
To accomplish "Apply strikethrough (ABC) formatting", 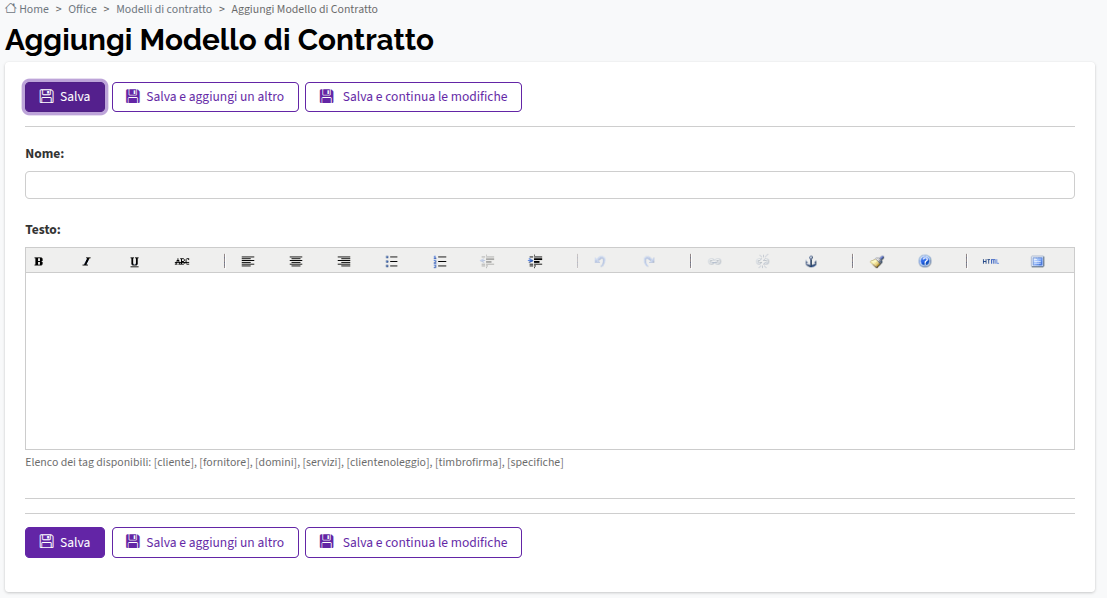I will coord(182,261).
